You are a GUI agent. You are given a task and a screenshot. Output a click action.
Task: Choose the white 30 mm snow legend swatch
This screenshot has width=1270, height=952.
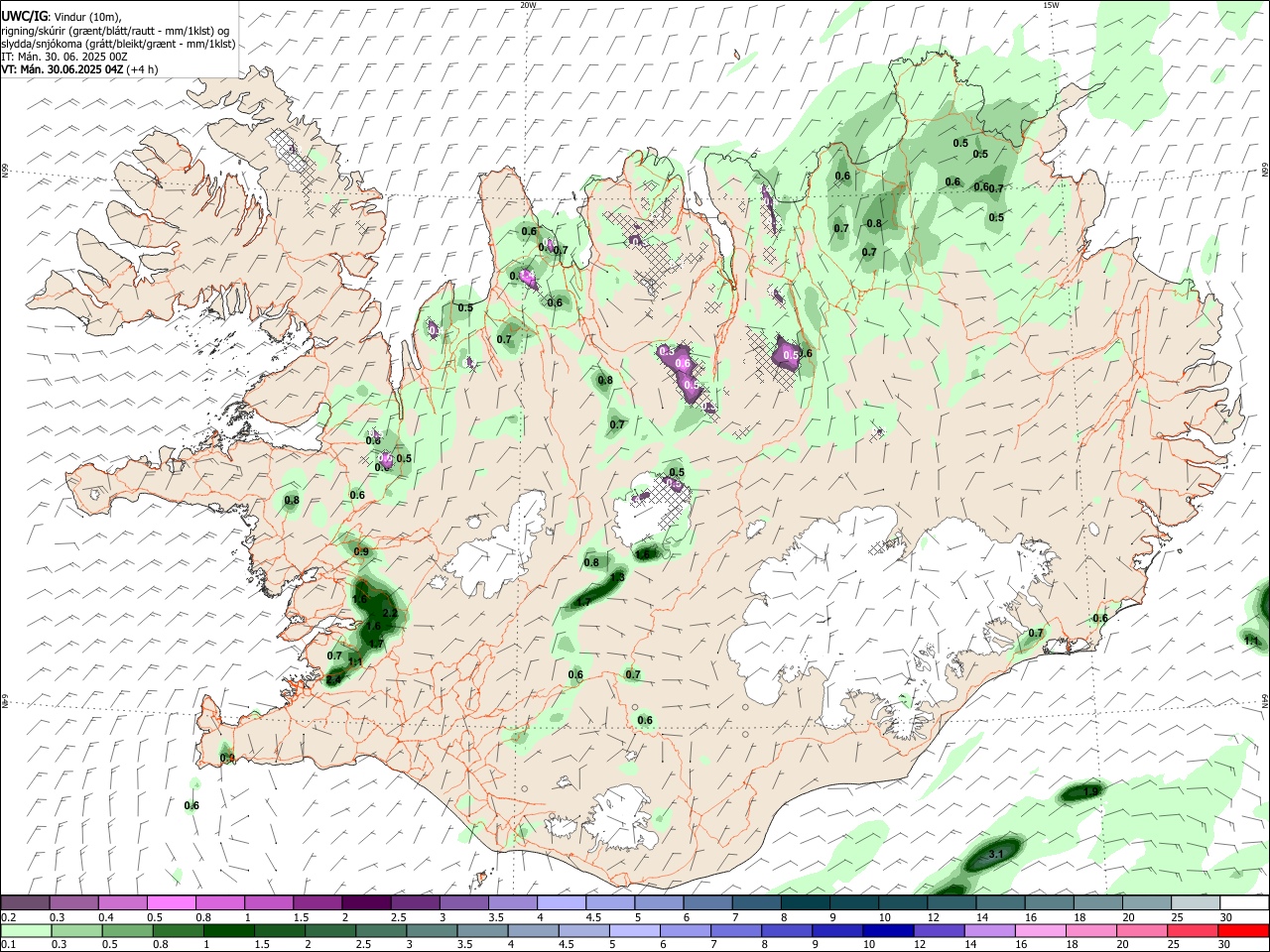(x=1245, y=902)
